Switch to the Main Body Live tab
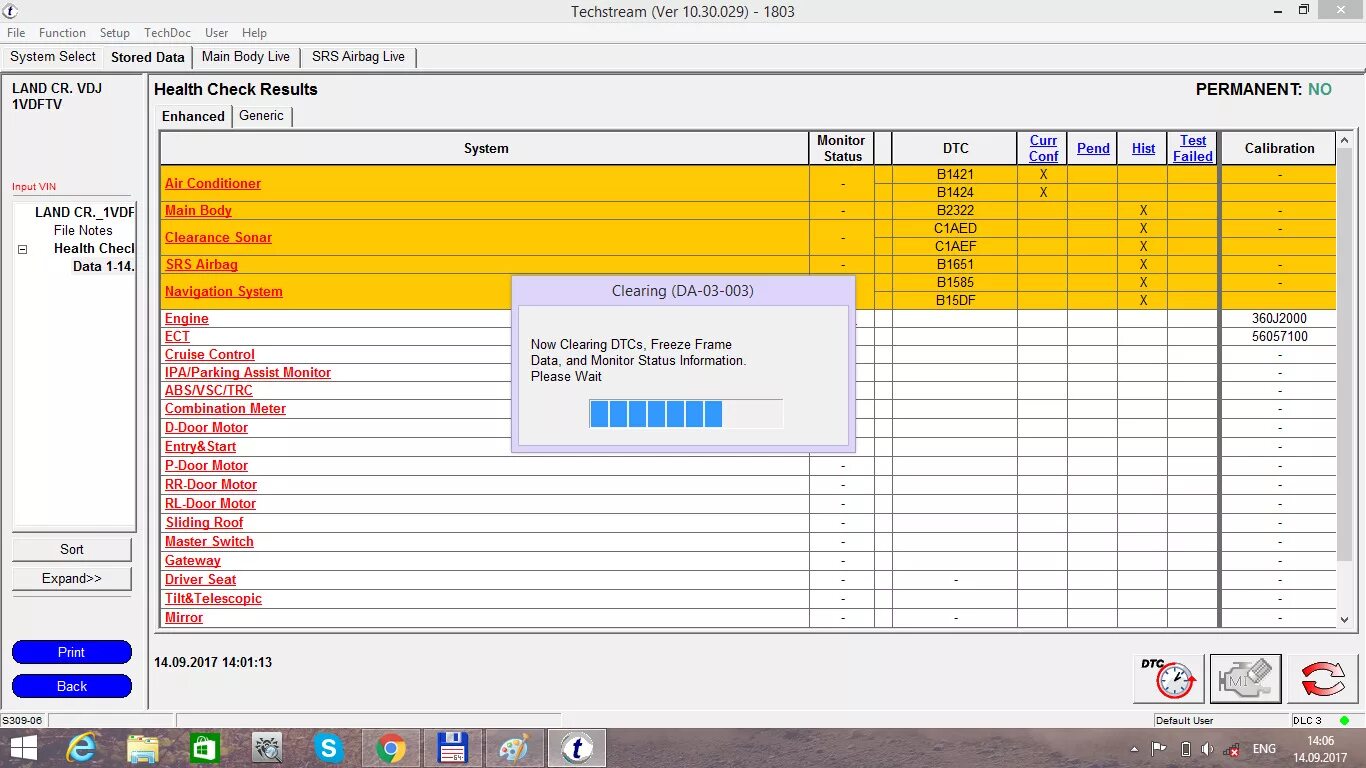This screenshot has height=768, width=1366. click(x=246, y=57)
